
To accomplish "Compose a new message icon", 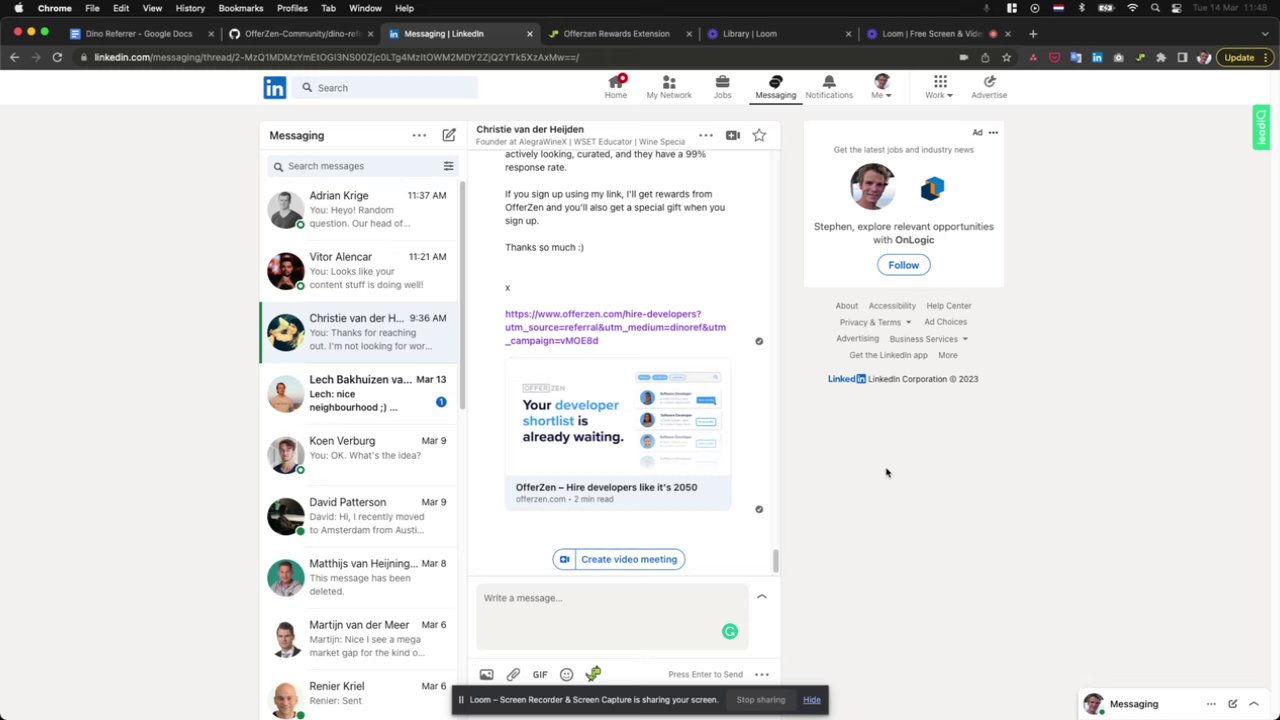I will pyautogui.click(x=449, y=135).
